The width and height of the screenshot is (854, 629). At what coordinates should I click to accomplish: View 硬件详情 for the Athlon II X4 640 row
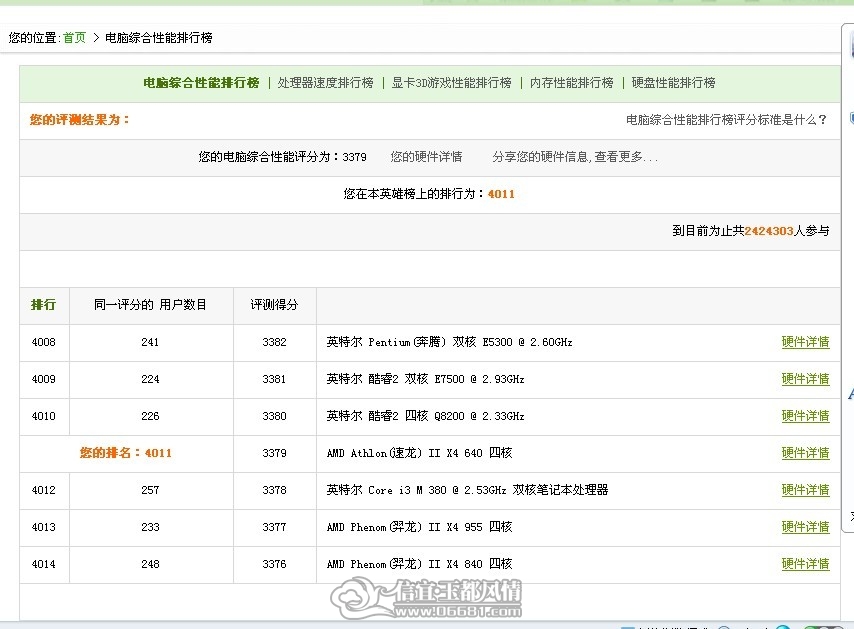(x=806, y=453)
